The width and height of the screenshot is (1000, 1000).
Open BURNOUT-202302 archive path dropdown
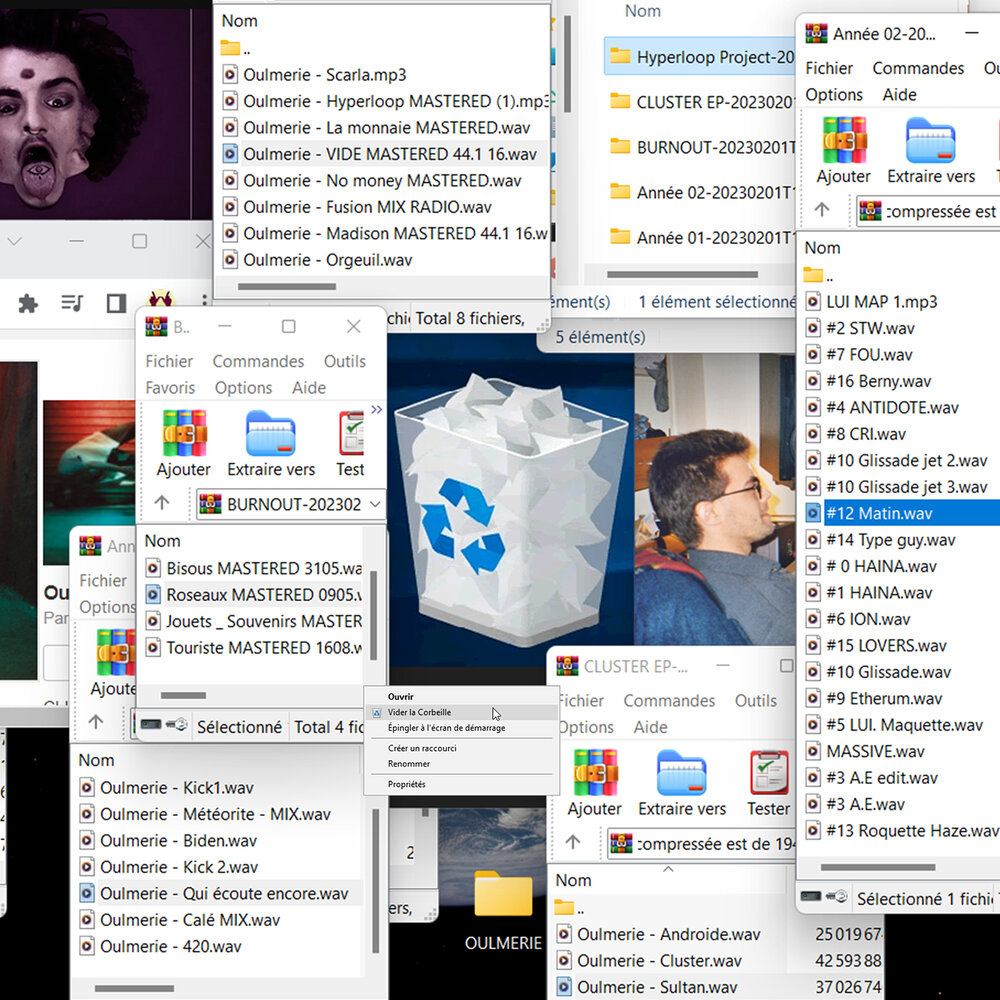click(375, 504)
